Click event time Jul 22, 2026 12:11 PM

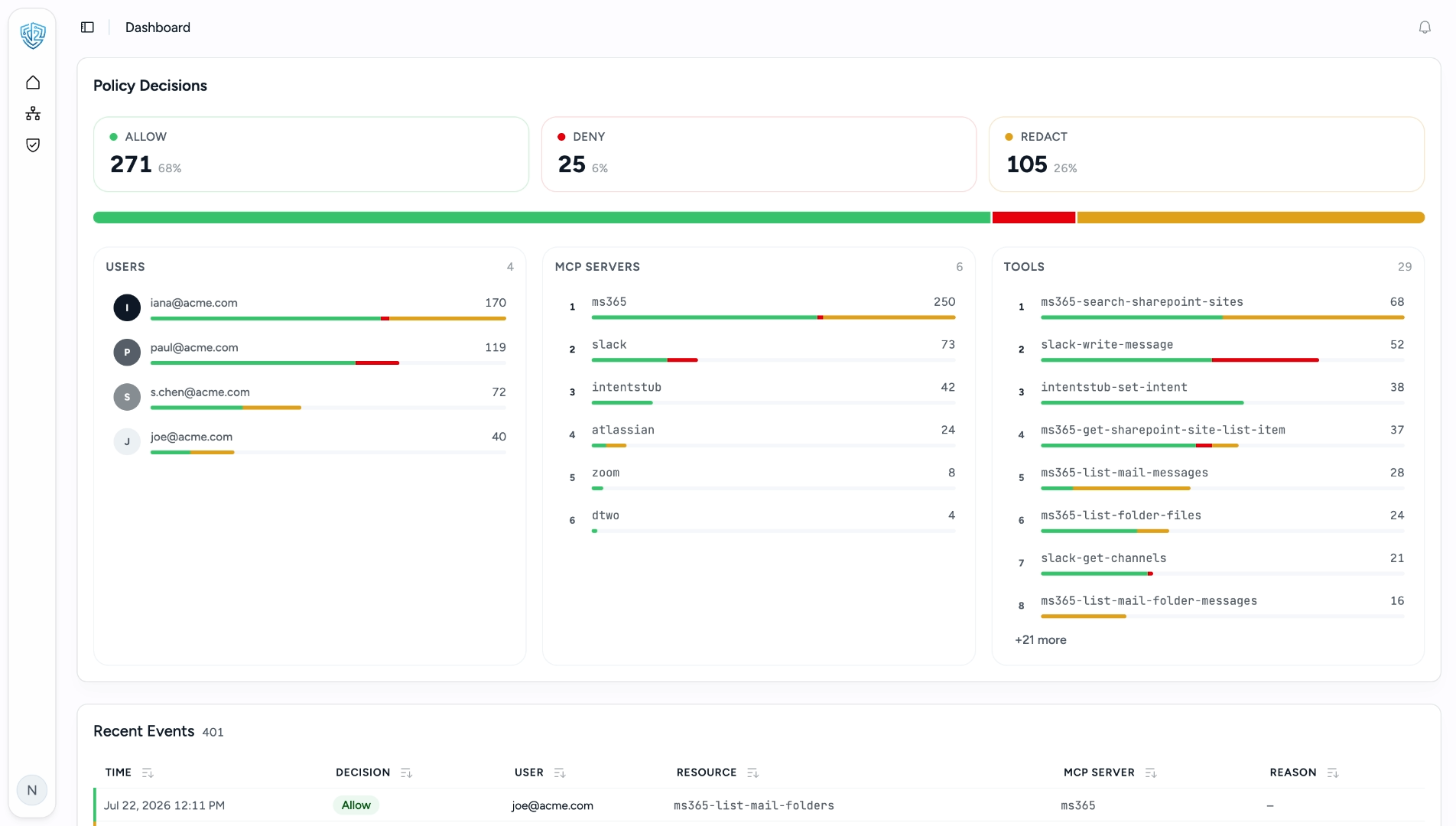[164, 805]
